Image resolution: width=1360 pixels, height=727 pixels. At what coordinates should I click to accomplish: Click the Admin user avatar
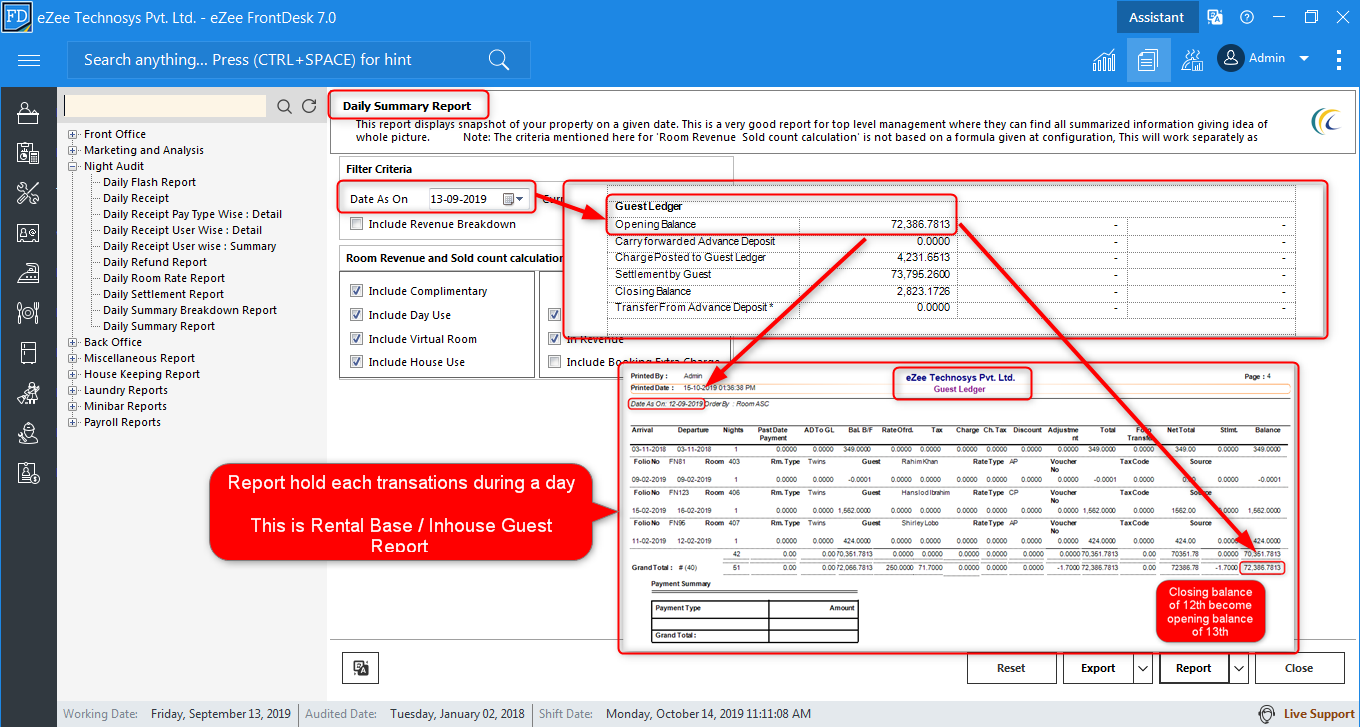1230,59
